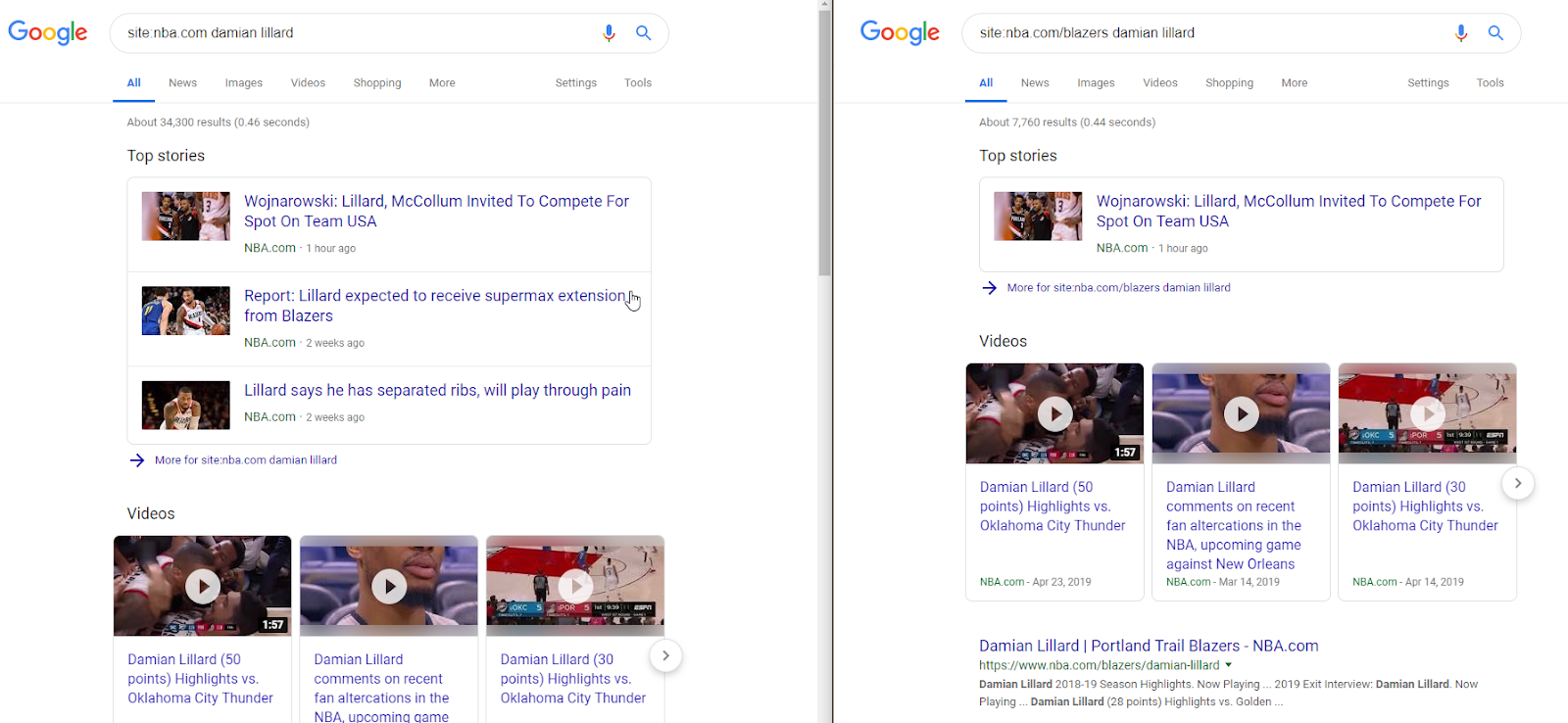The width and height of the screenshot is (1568, 723).
Task: Open '50 points Highlights' video title in right window
Action: [x=1053, y=506]
